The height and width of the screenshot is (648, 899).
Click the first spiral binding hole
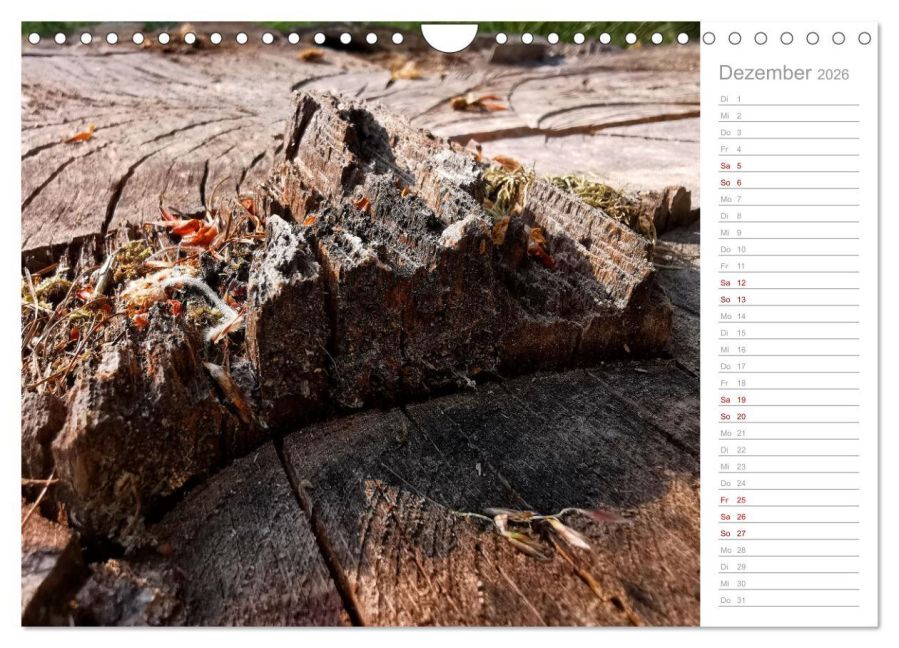(x=34, y=38)
